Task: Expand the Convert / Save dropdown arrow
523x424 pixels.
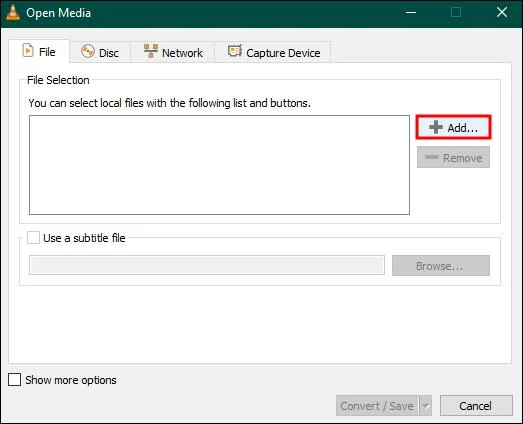Action: [x=426, y=406]
